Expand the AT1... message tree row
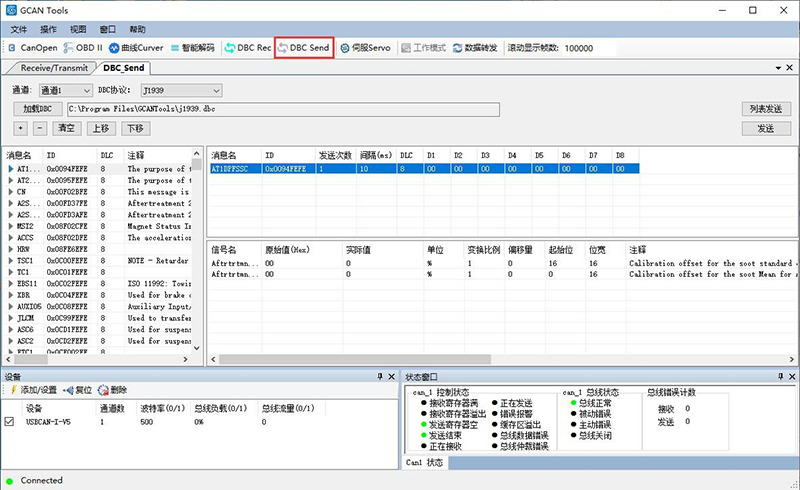 (x=10, y=169)
